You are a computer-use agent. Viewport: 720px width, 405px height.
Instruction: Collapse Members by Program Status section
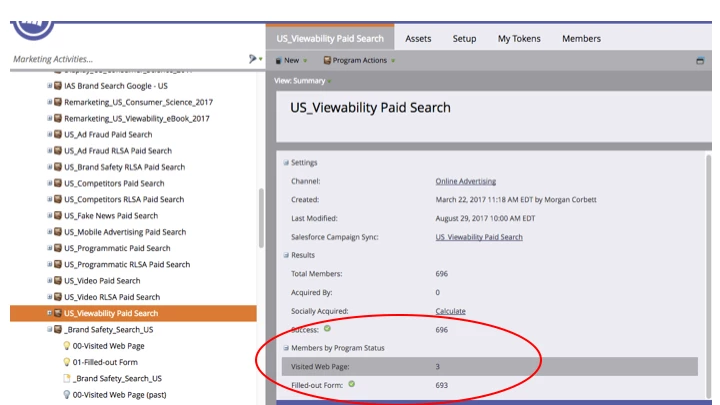286,348
